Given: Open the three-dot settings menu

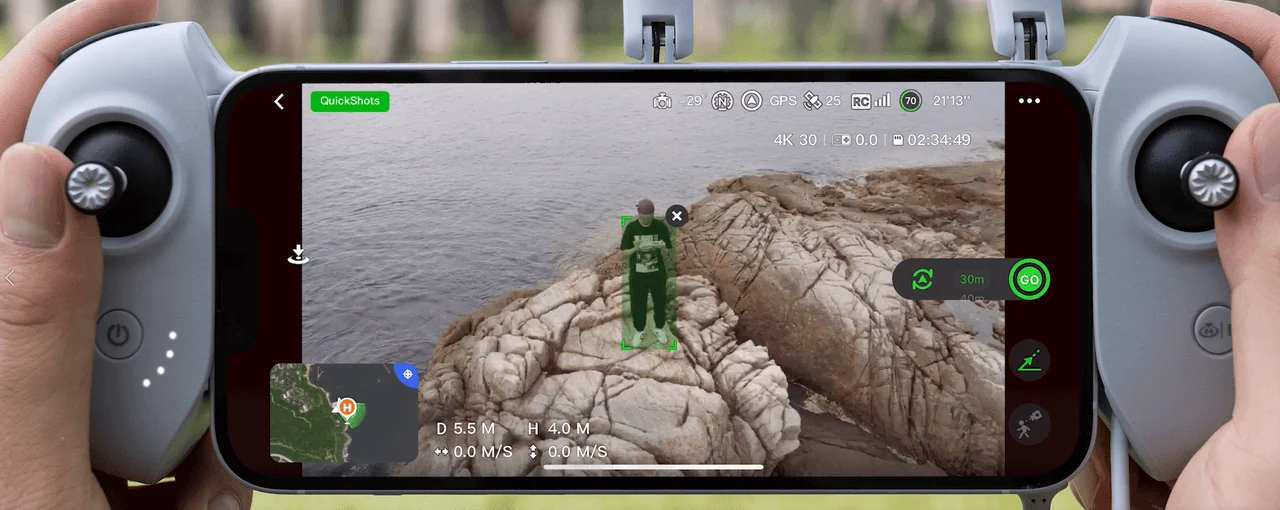Looking at the screenshot, I should (1029, 101).
